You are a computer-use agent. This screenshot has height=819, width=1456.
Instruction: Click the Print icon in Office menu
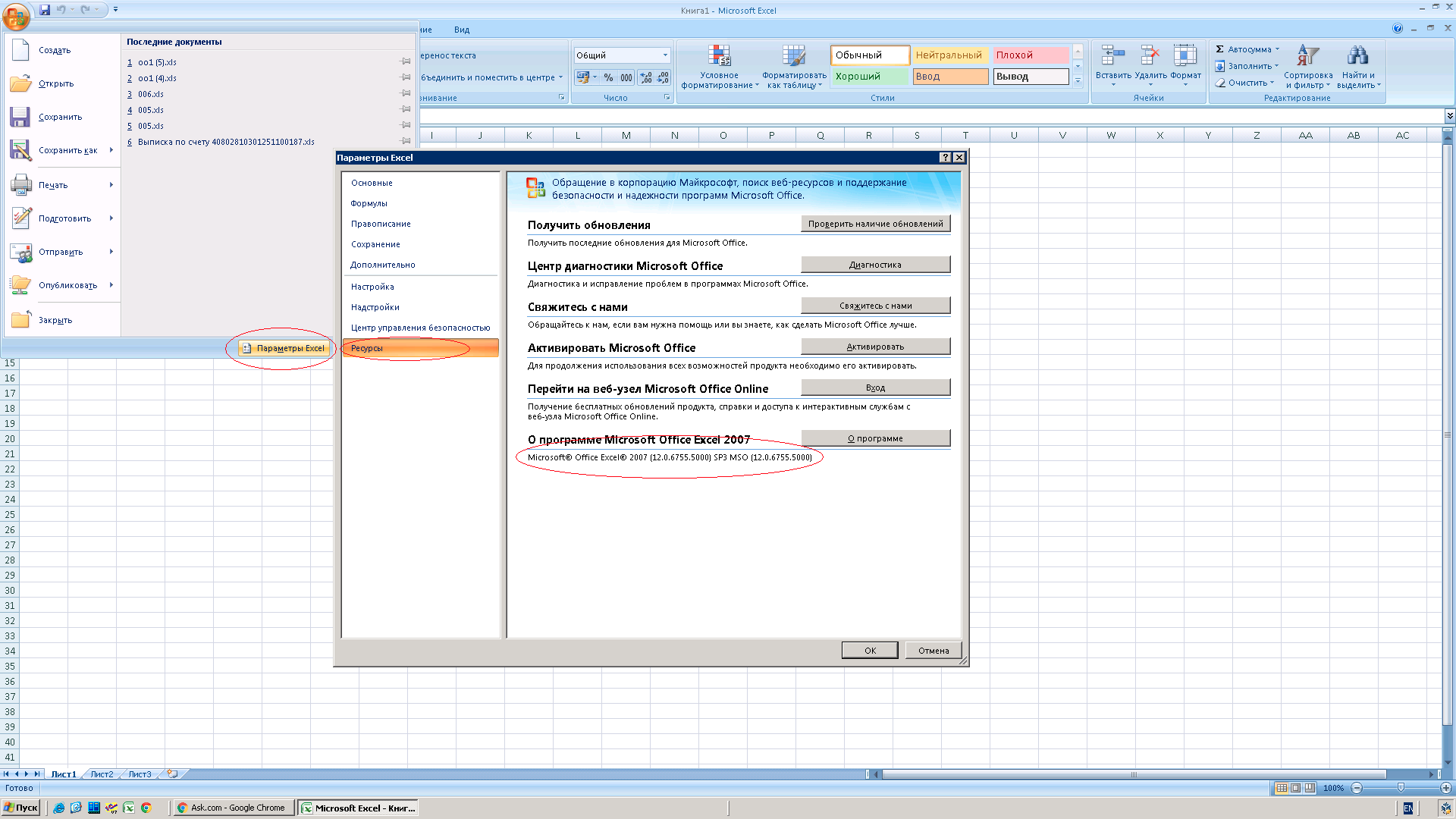click(20, 184)
